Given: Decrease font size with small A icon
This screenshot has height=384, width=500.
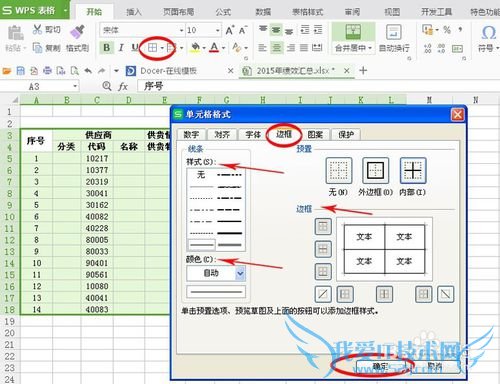Looking at the screenshot, I should 243,30.
